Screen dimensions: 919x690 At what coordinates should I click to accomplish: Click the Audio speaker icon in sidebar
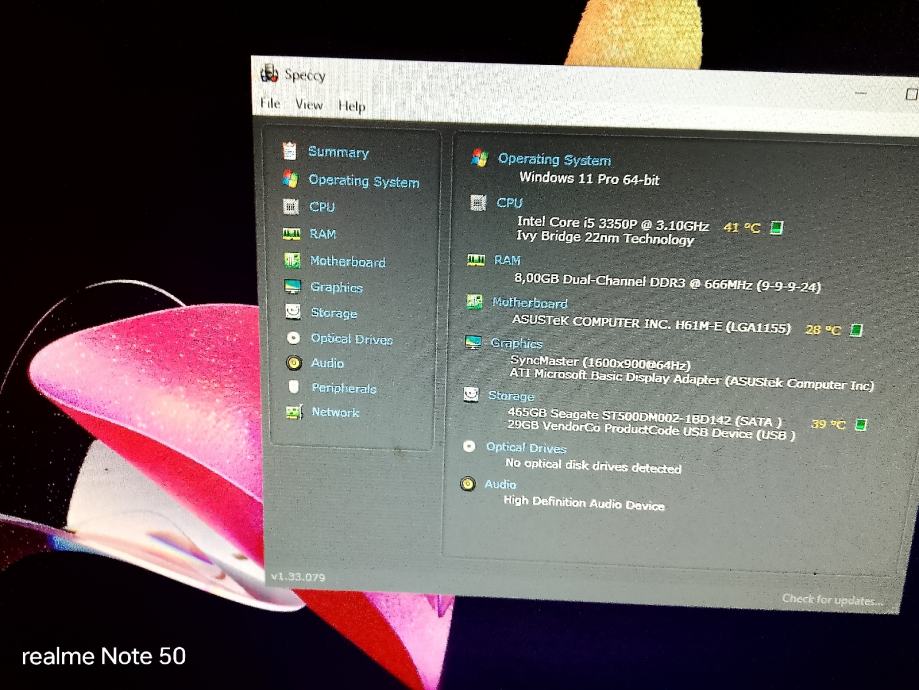pyautogui.click(x=294, y=363)
